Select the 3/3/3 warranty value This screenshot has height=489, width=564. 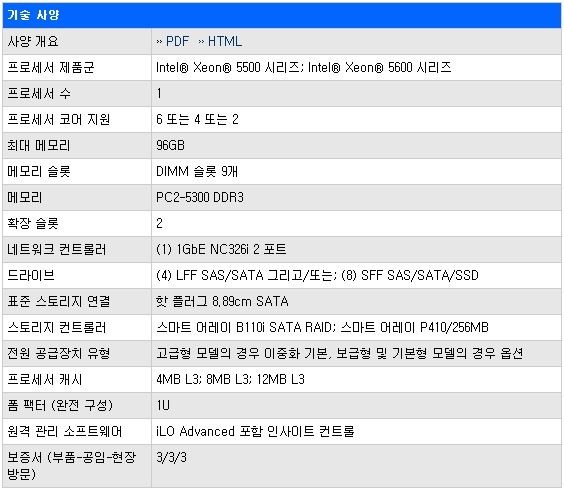[x=171, y=457]
